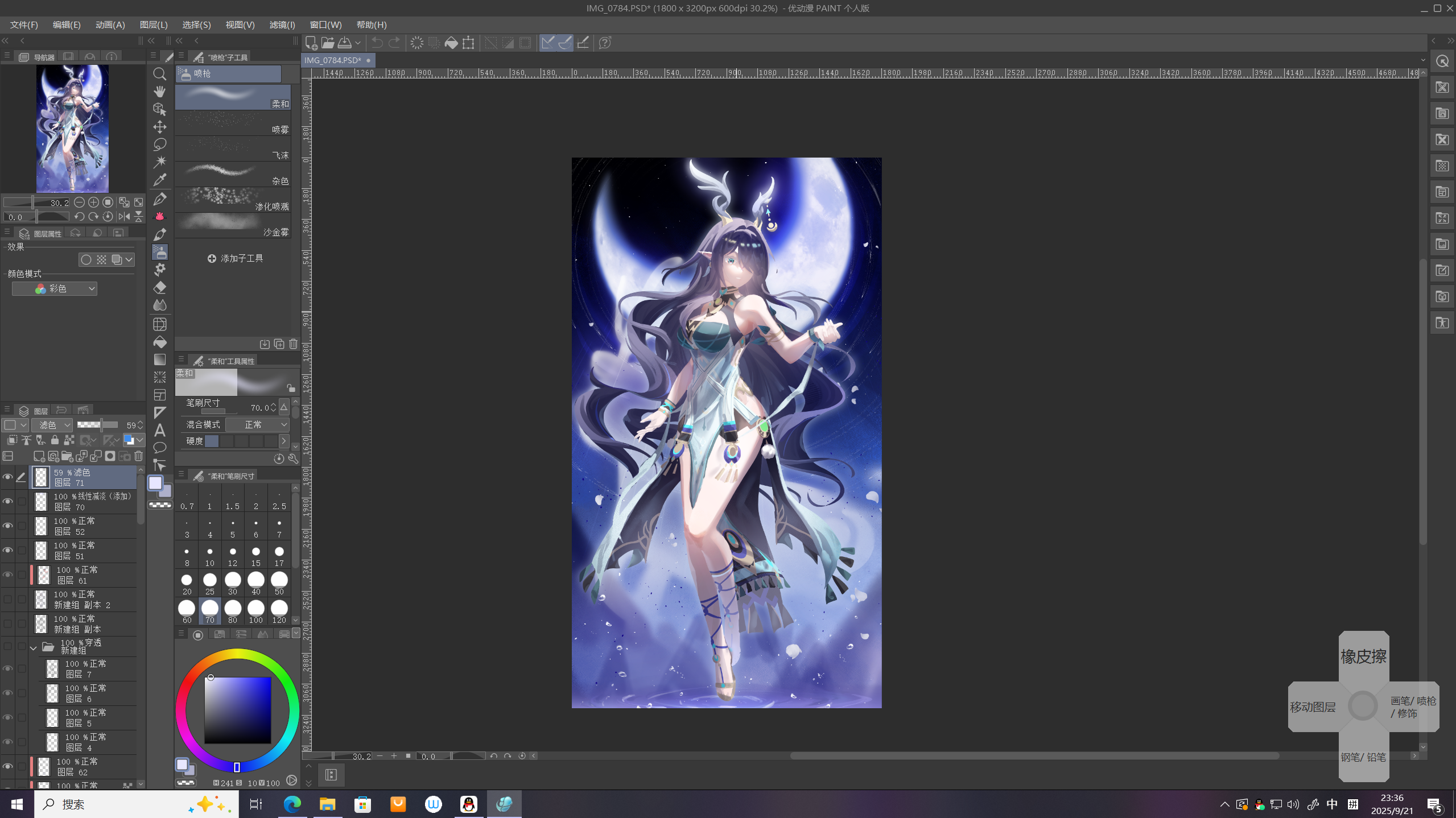This screenshot has width=1456, height=818.
Task: Select the 沙金雾 sub tool
Action: coord(233,226)
